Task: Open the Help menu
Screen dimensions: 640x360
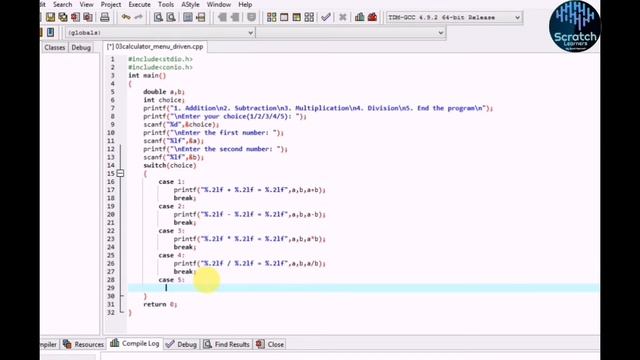Action: (245, 4)
